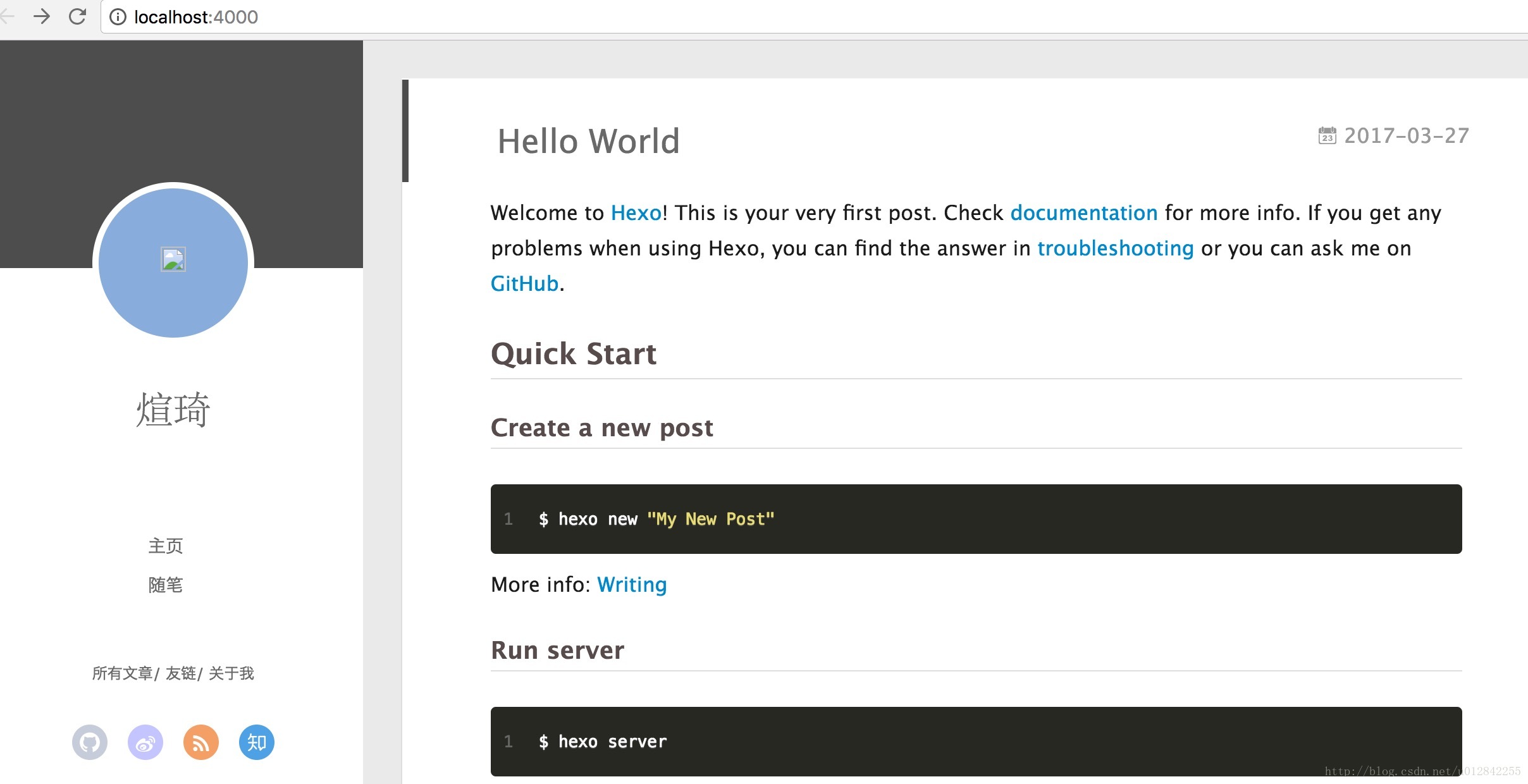Image resolution: width=1528 pixels, height=784 pixels.
Task: Open the Writing link after More info
Action: pos(632,585)
